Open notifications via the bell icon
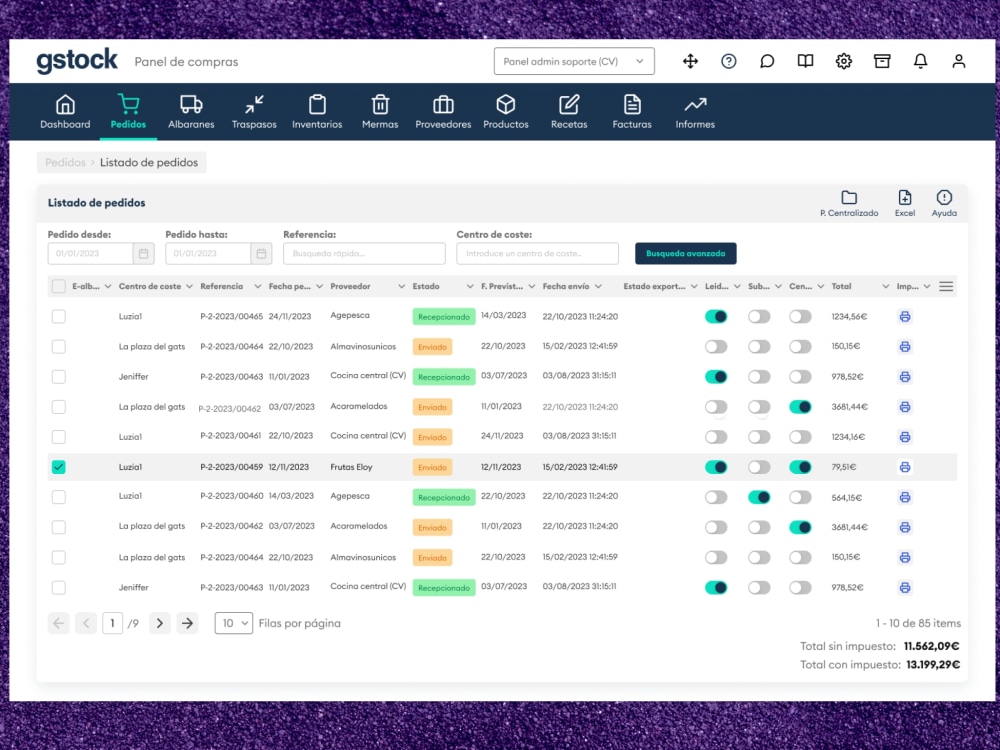Image resolution: width=1000 pixels, height=750 pixels. (920, 61)
